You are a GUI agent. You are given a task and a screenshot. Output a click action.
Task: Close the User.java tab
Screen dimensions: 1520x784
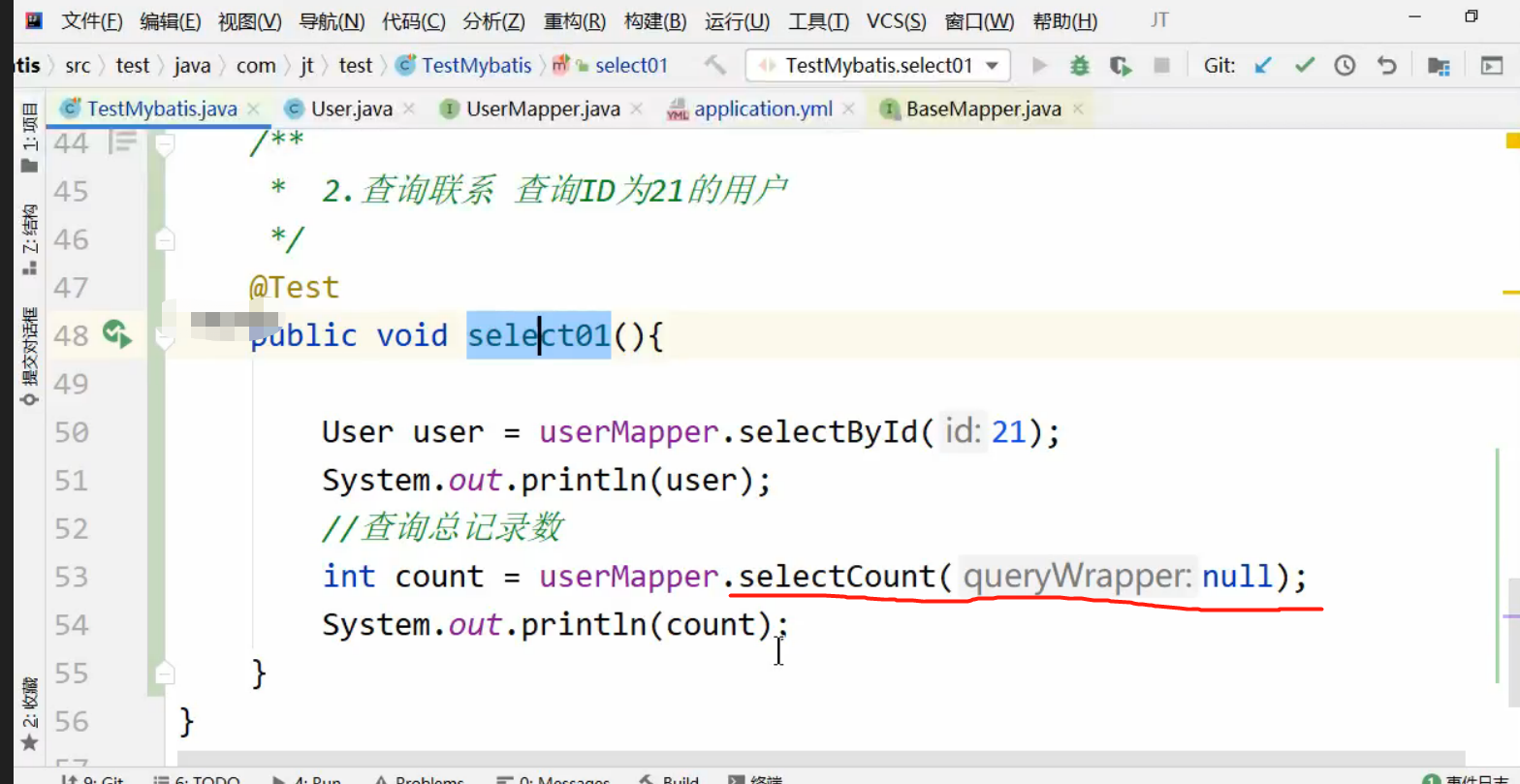409,110
